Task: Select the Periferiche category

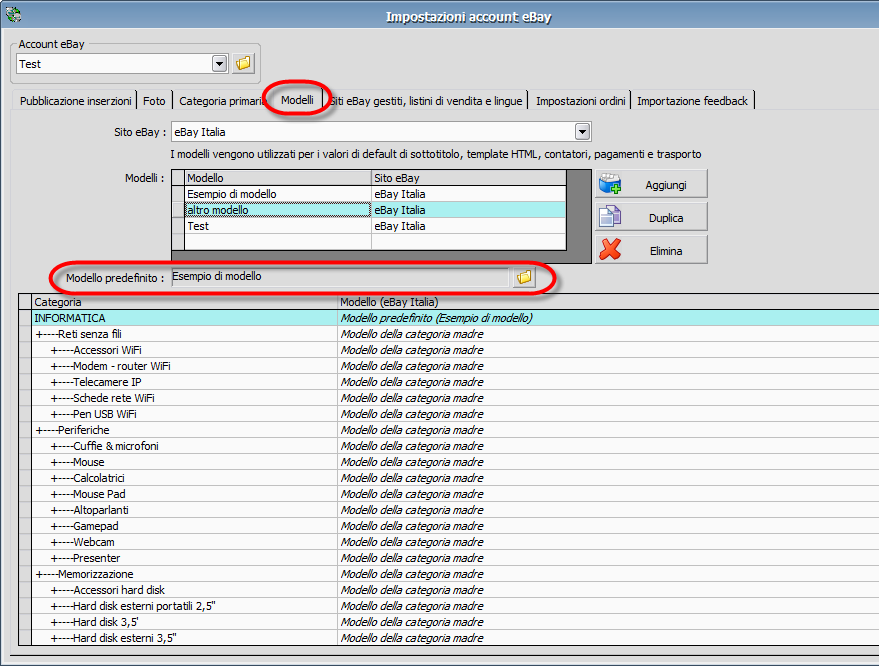Action: click(x=184, y=430)
